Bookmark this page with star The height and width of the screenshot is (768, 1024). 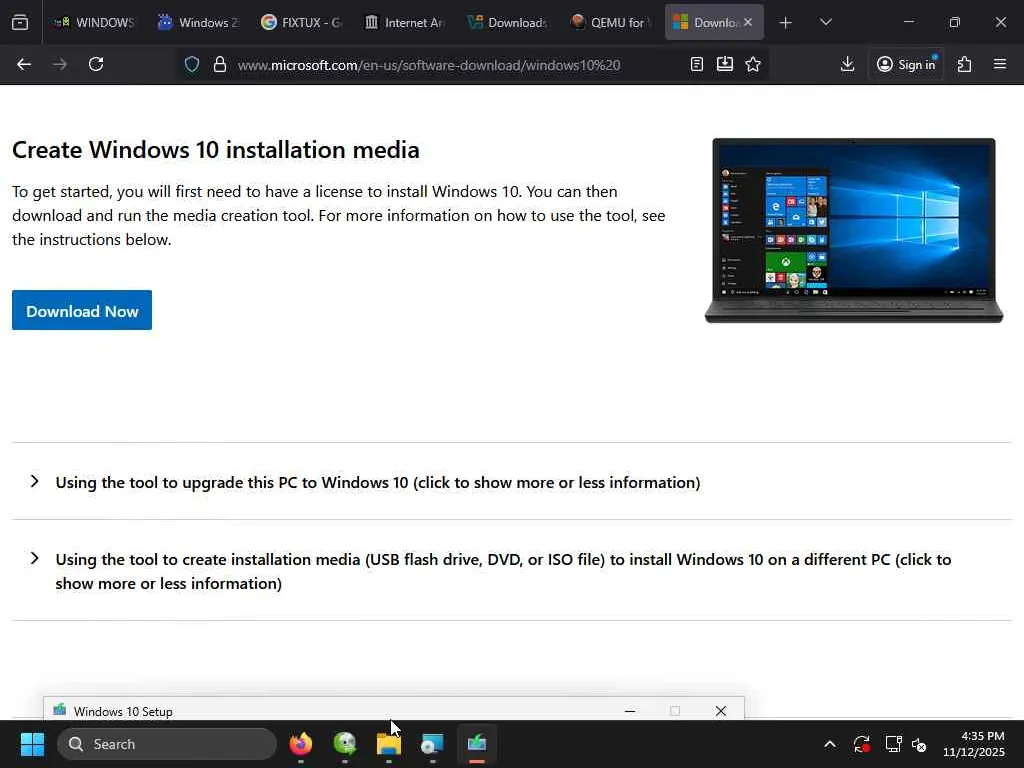coord(753,64)
